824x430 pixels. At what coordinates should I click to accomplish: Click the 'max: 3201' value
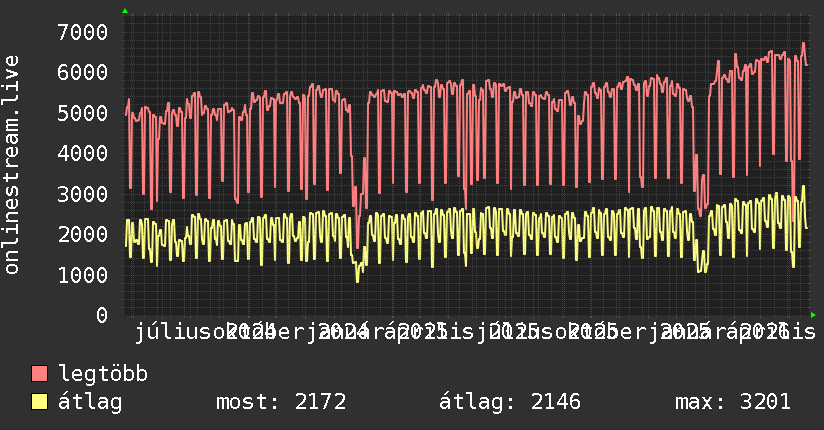click(733, 402)
